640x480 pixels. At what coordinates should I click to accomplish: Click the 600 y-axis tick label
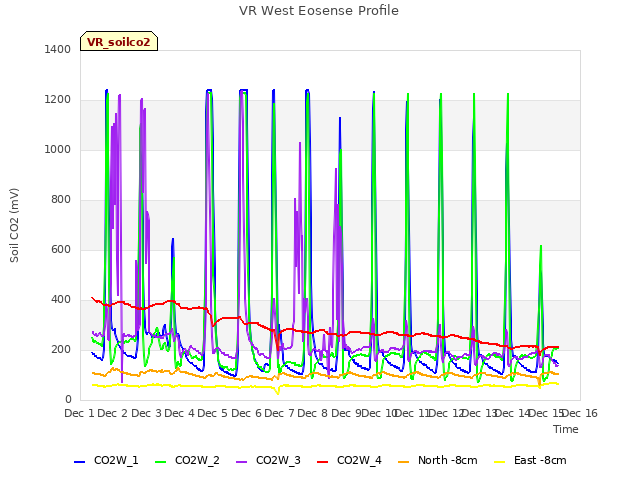[x=61, y=249]
